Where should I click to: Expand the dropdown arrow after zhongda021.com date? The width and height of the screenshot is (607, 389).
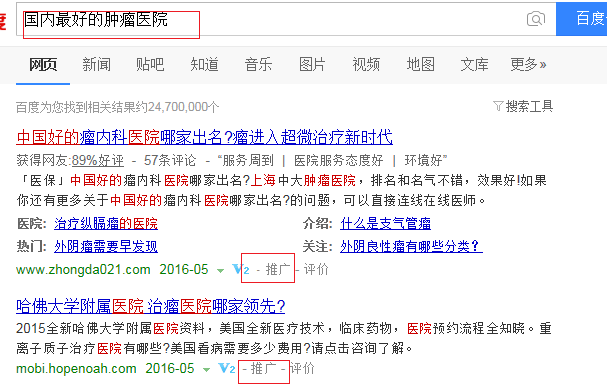(220, 271)
